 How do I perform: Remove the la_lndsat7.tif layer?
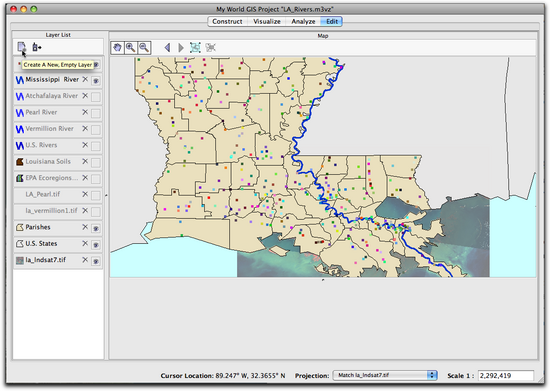(85, 260)
